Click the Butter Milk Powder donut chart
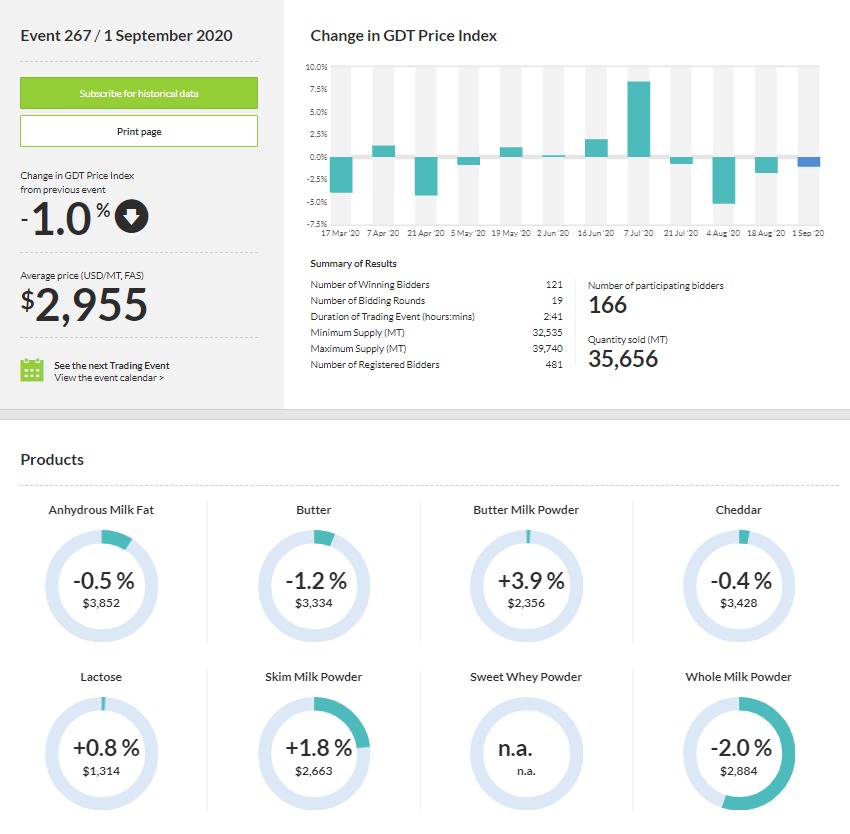The width and height of the screenshot is (850, 834). click(526, 586)
